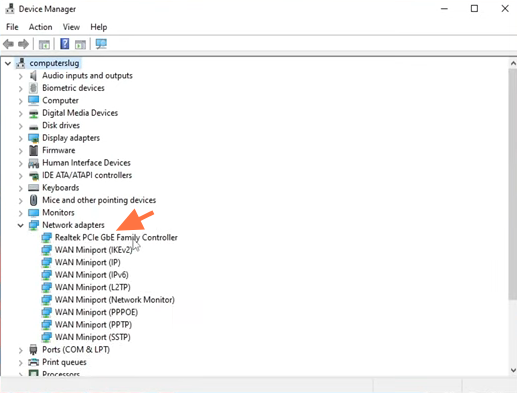Expand Digital Media Devices chevron
This screenshot has width=517, height=393.
click(x=21, y=114)
